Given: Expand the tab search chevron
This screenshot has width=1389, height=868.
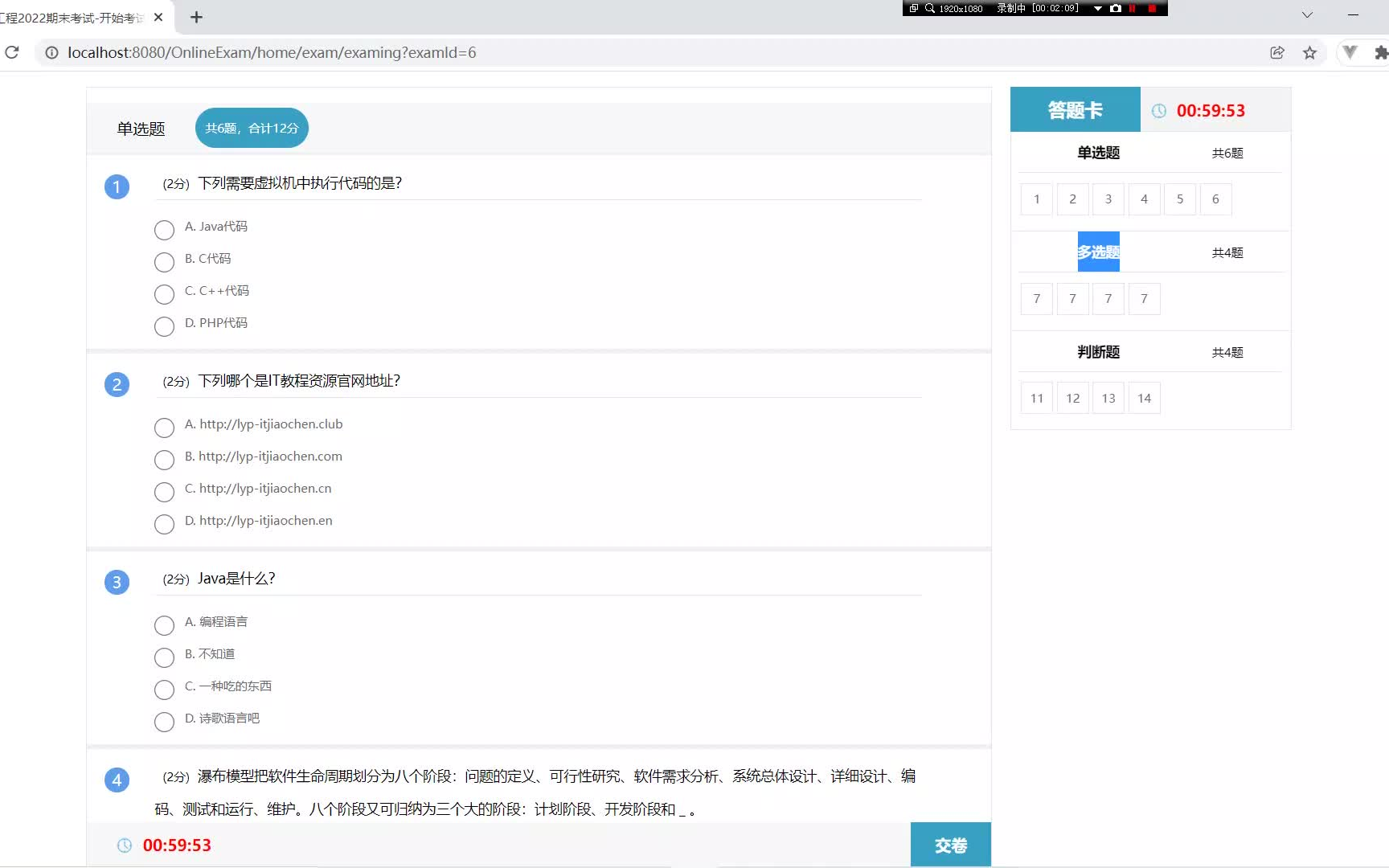Looking at the screenshot, I should pos(1307,15).
